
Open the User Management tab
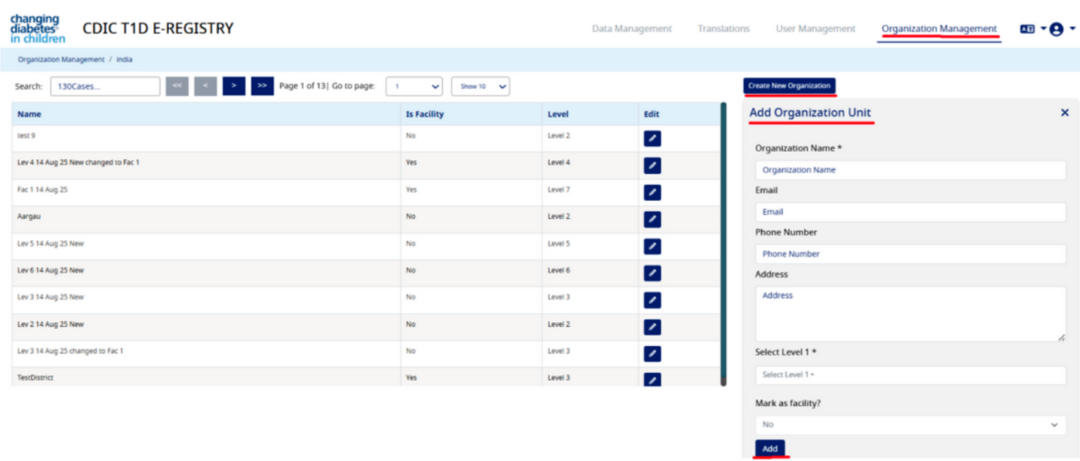point(815,29)
